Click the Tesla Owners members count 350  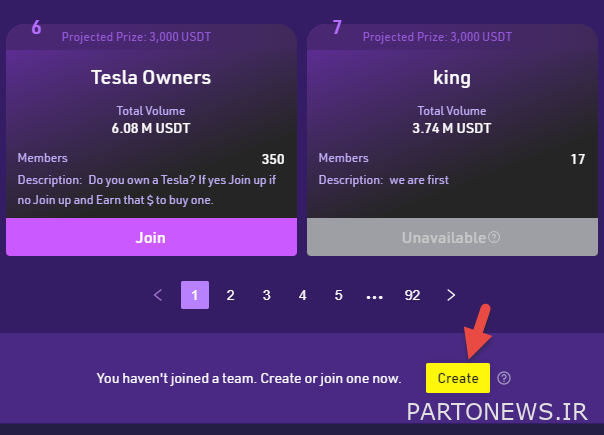[x=273, y=159]
